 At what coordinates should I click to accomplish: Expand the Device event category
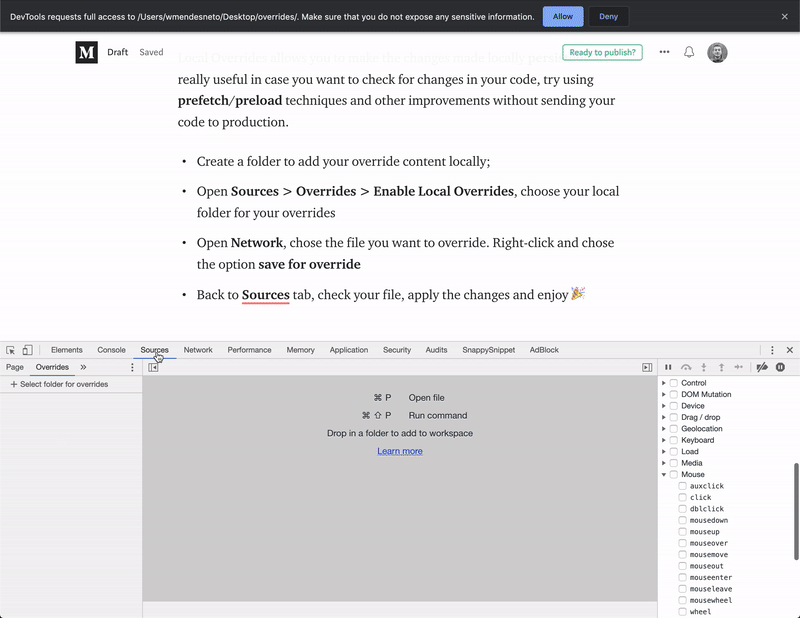664,406
